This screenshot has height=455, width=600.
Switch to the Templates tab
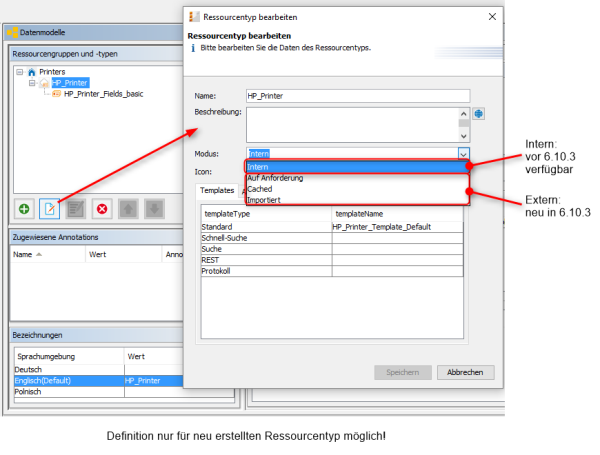coord(217,189)
